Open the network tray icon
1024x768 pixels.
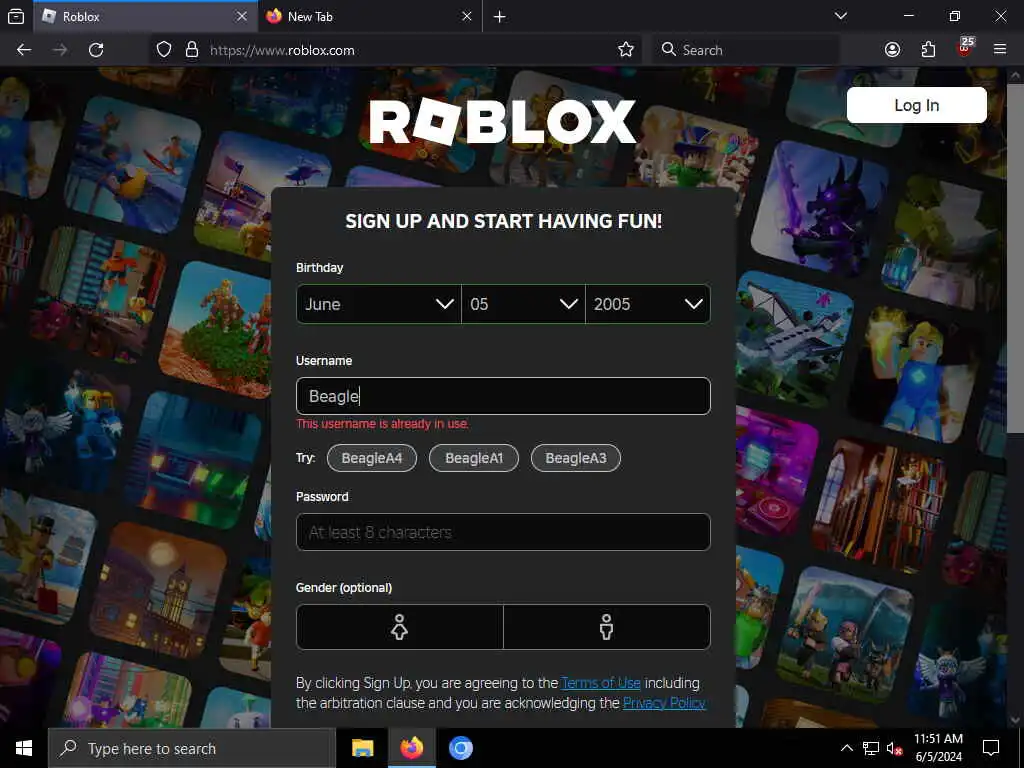point(871,748)
